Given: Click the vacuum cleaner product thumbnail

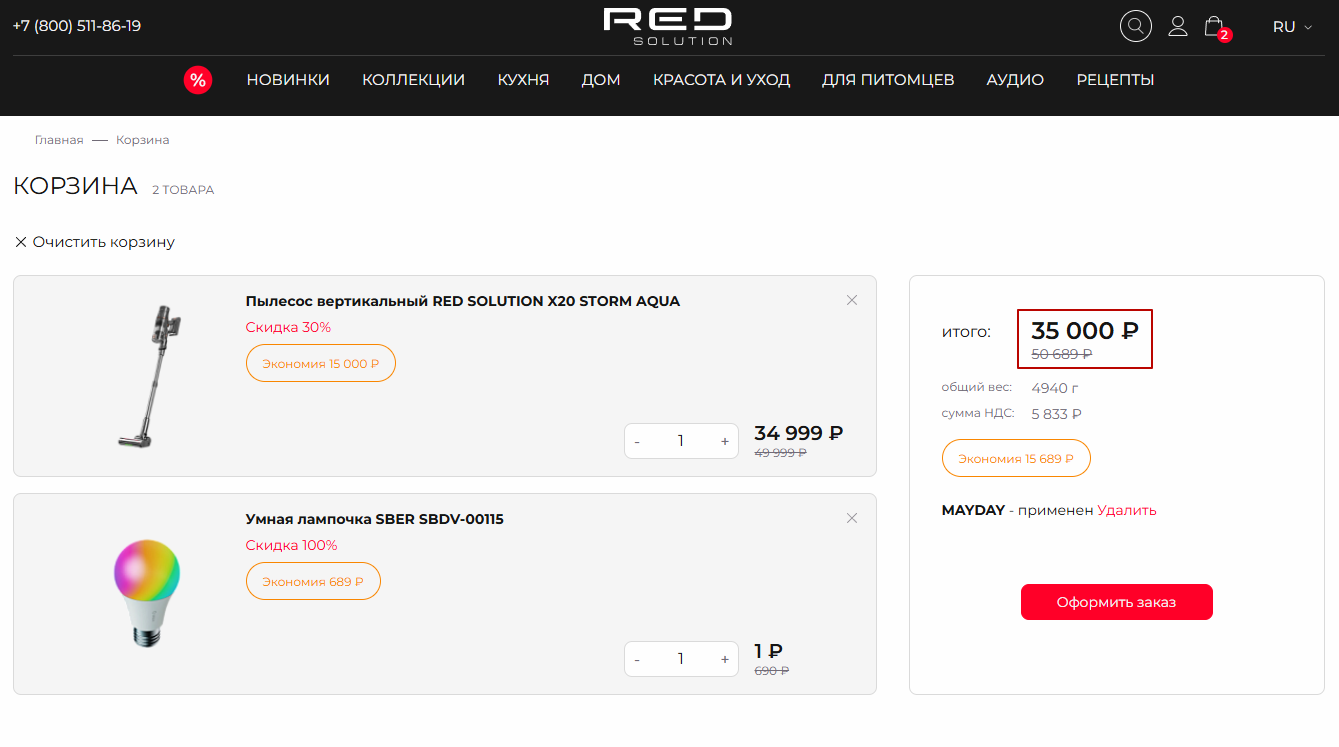Looking at the screenshot, I should click(x=147, y=376).
